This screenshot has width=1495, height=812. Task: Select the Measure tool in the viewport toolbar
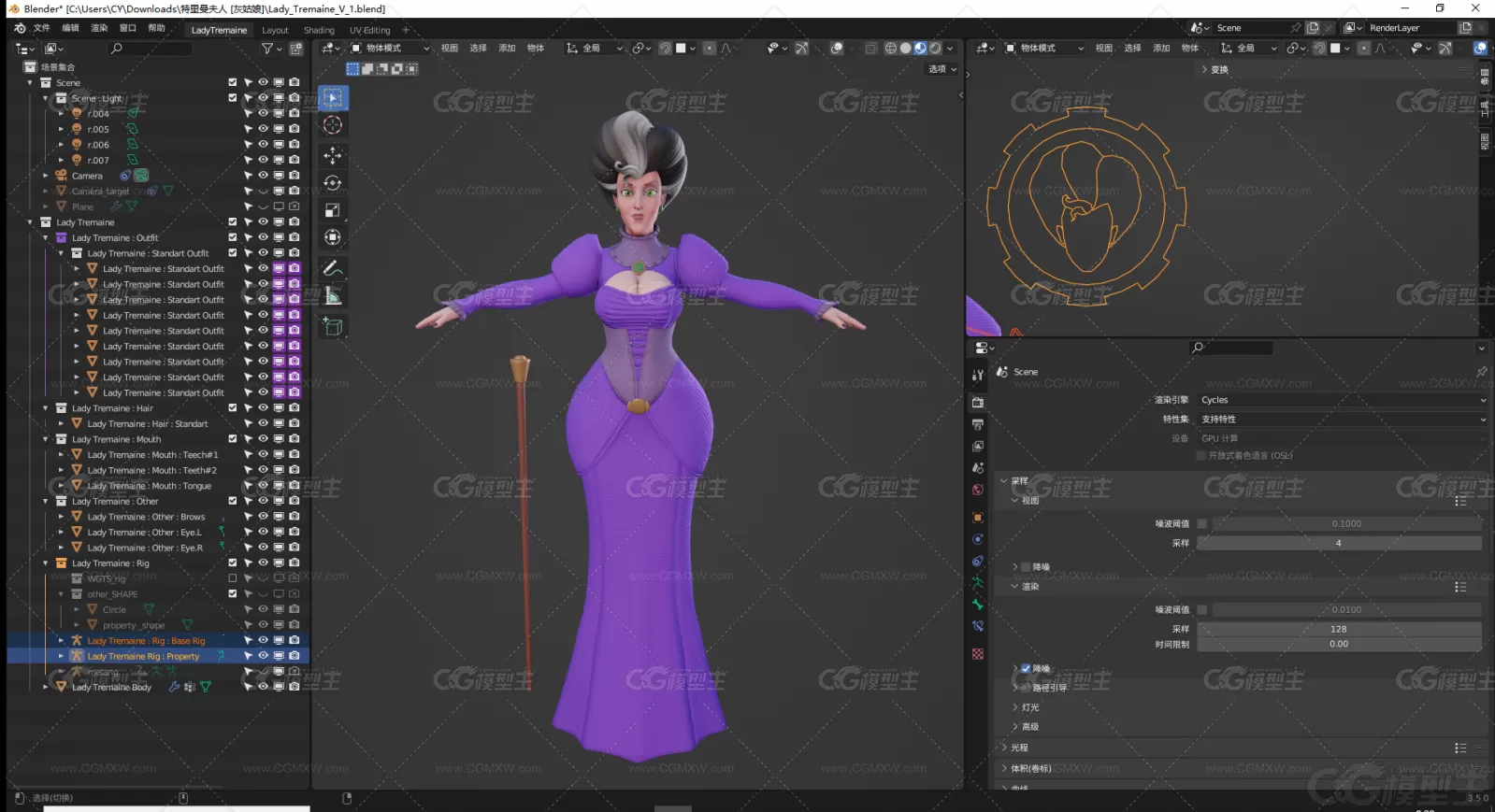click(x=333, y=296)
